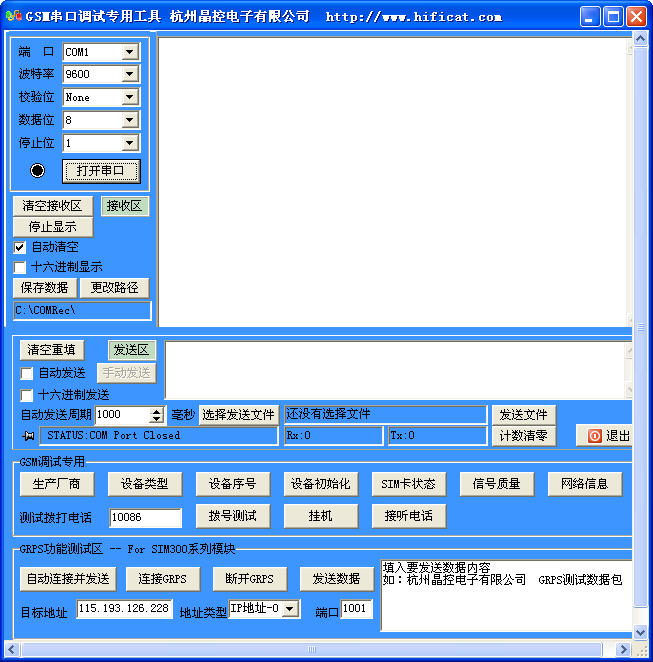Click the Rx:0 counter
The height and width of the screenshot is (662, 653).
point(333,436)
